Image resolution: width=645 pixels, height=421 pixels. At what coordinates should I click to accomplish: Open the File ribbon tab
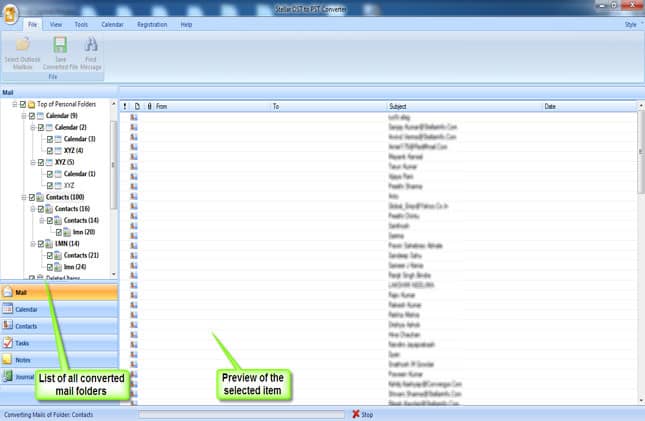click(32, 25)
